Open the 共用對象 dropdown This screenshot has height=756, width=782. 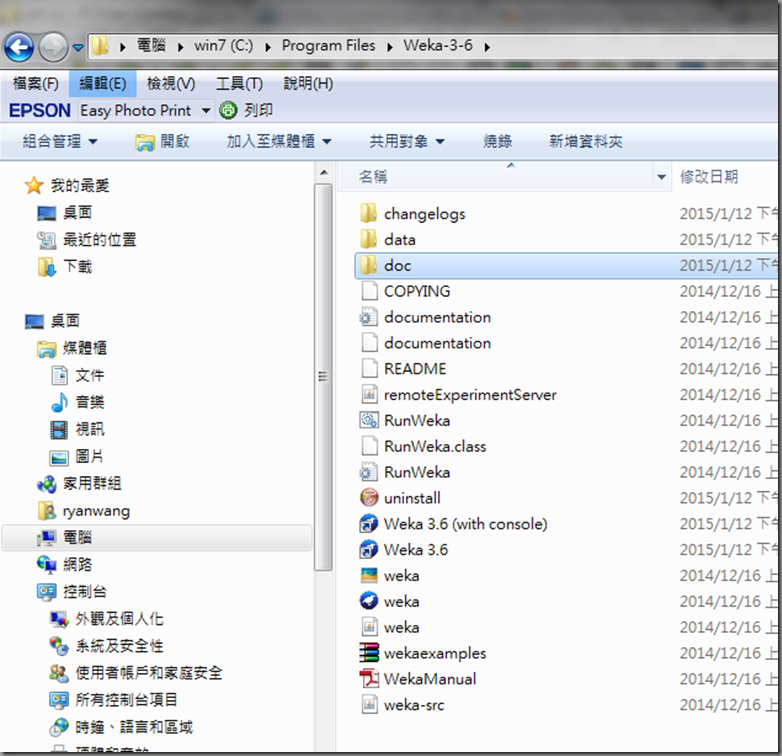click(x=406, y=141)
